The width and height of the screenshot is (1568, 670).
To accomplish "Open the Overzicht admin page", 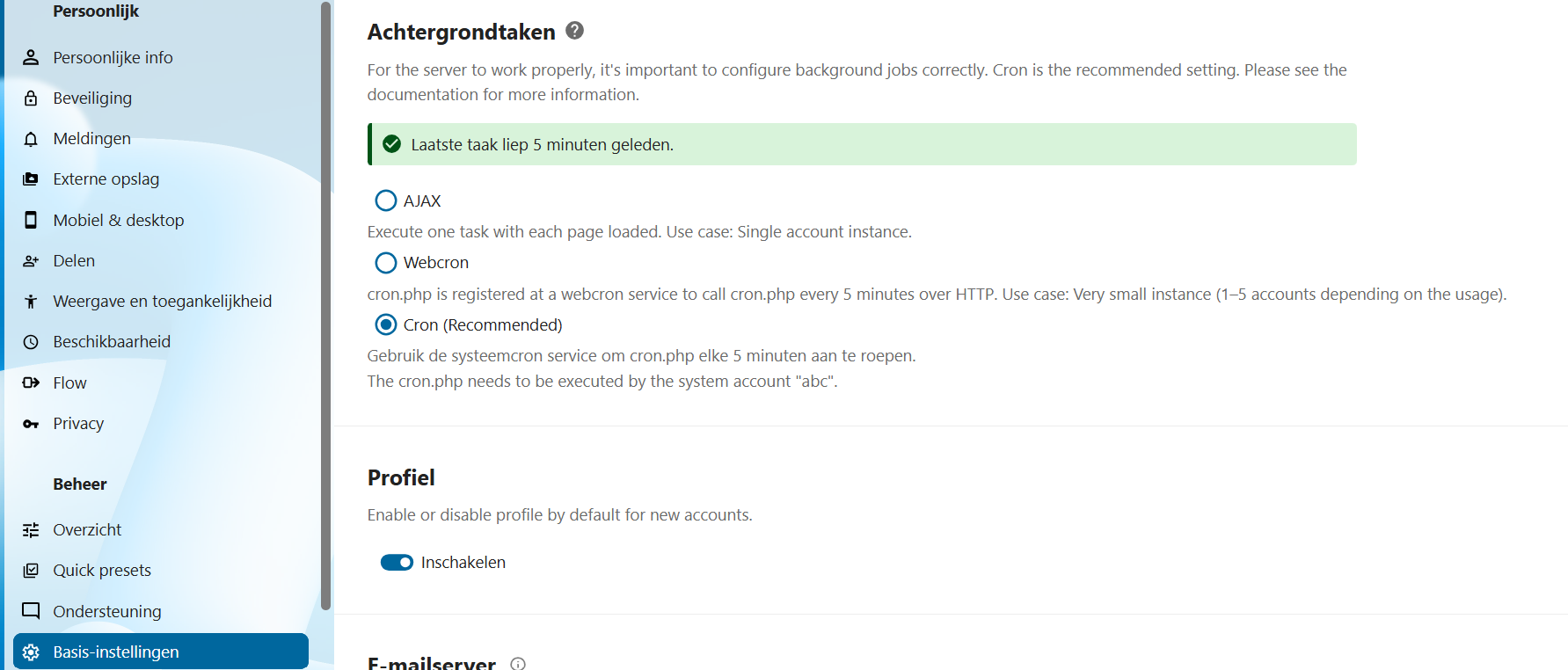I will [x=87, y=530].
